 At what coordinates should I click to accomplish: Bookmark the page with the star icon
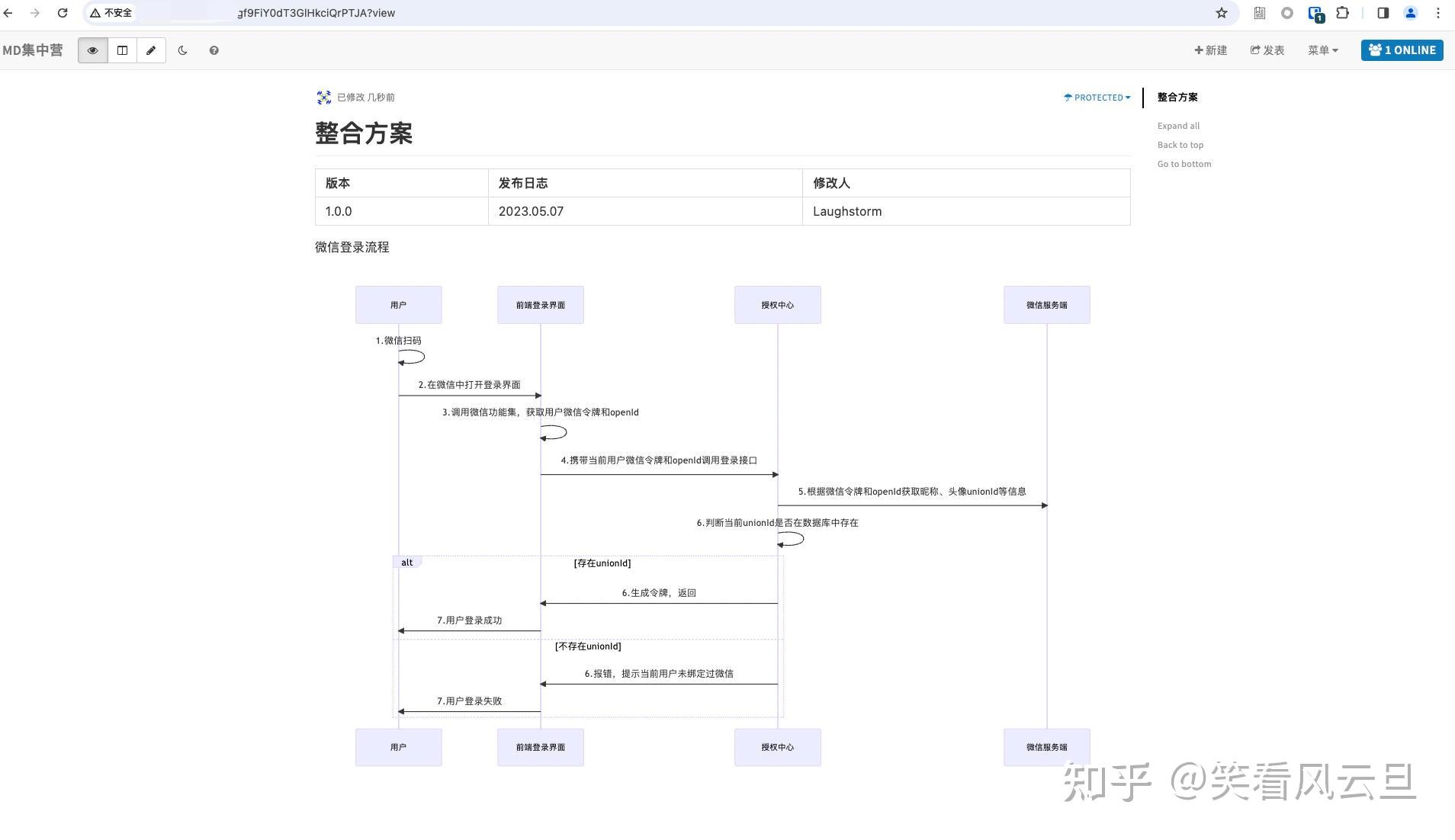tap(1221, 12)
